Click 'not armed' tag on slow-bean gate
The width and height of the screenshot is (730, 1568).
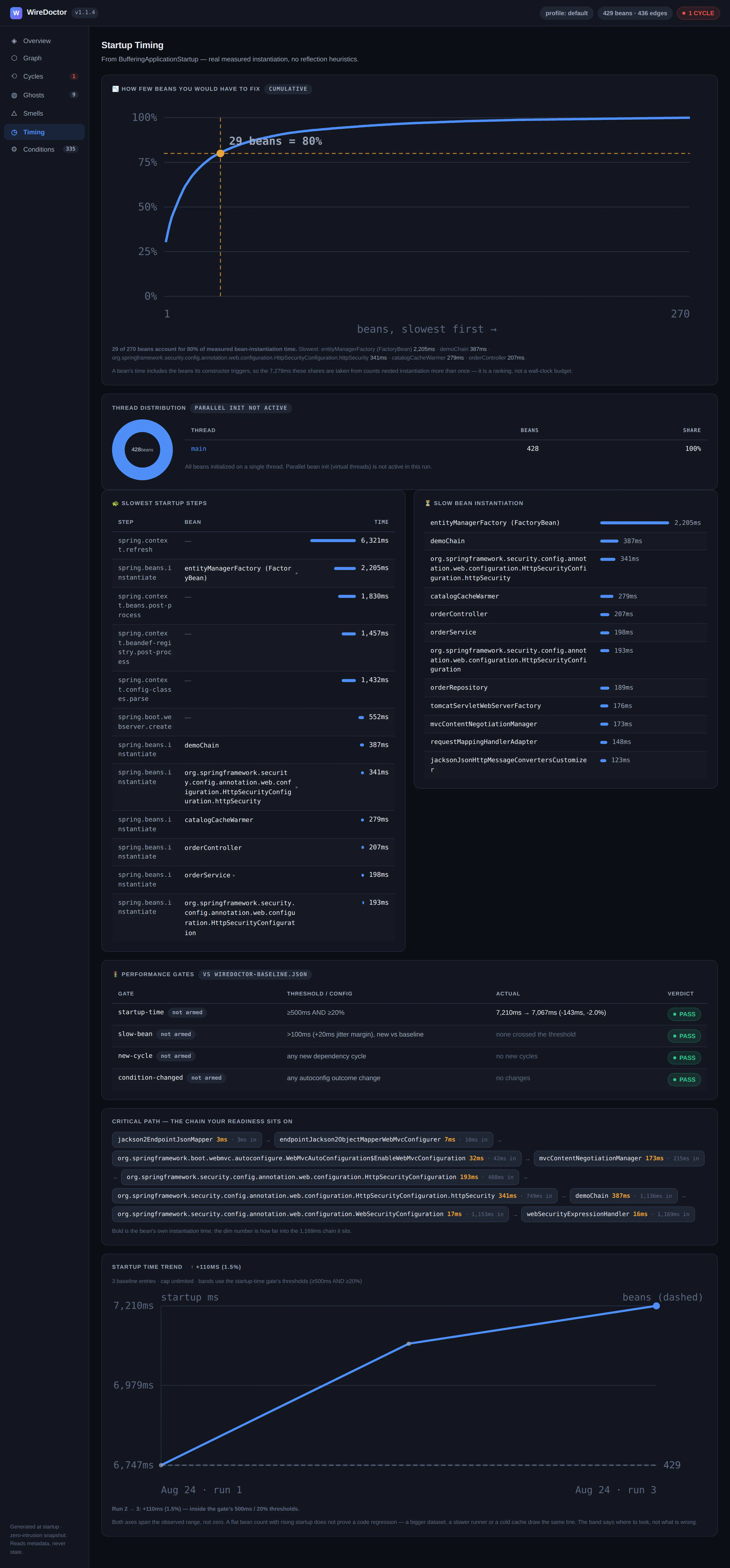[x=176, y=1034]
